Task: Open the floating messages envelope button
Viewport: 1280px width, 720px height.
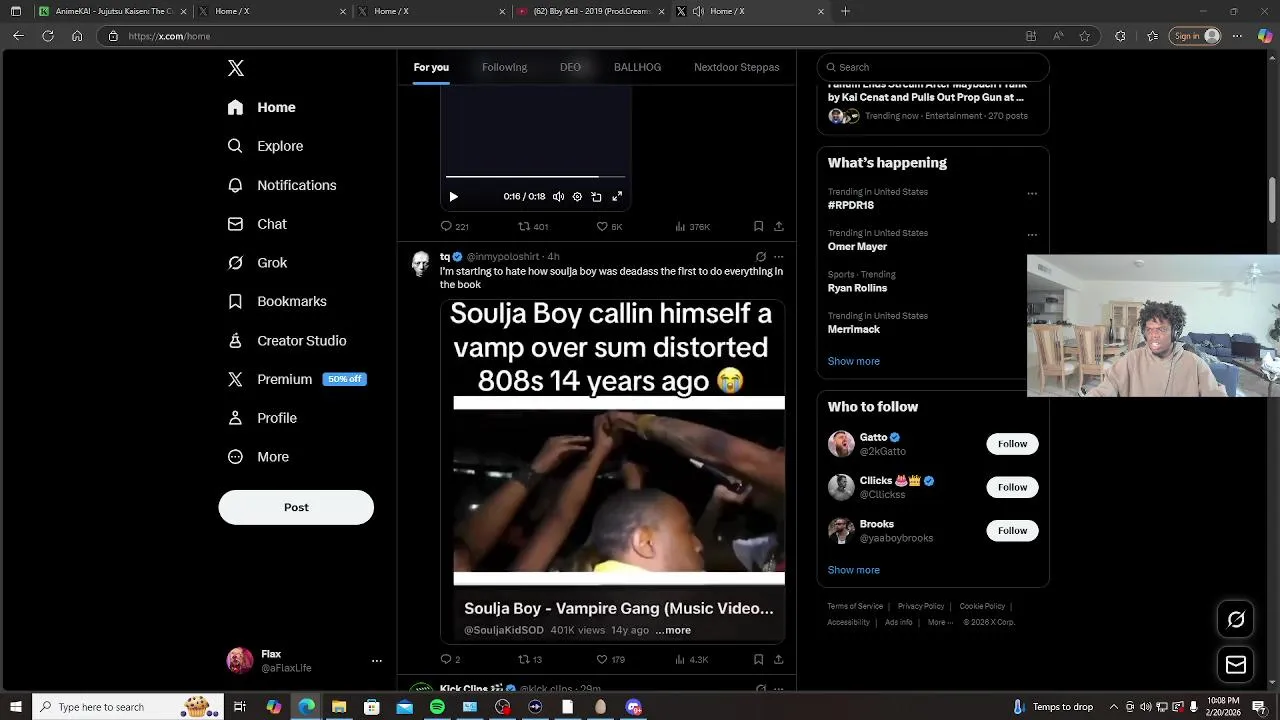Action: 1236,665
